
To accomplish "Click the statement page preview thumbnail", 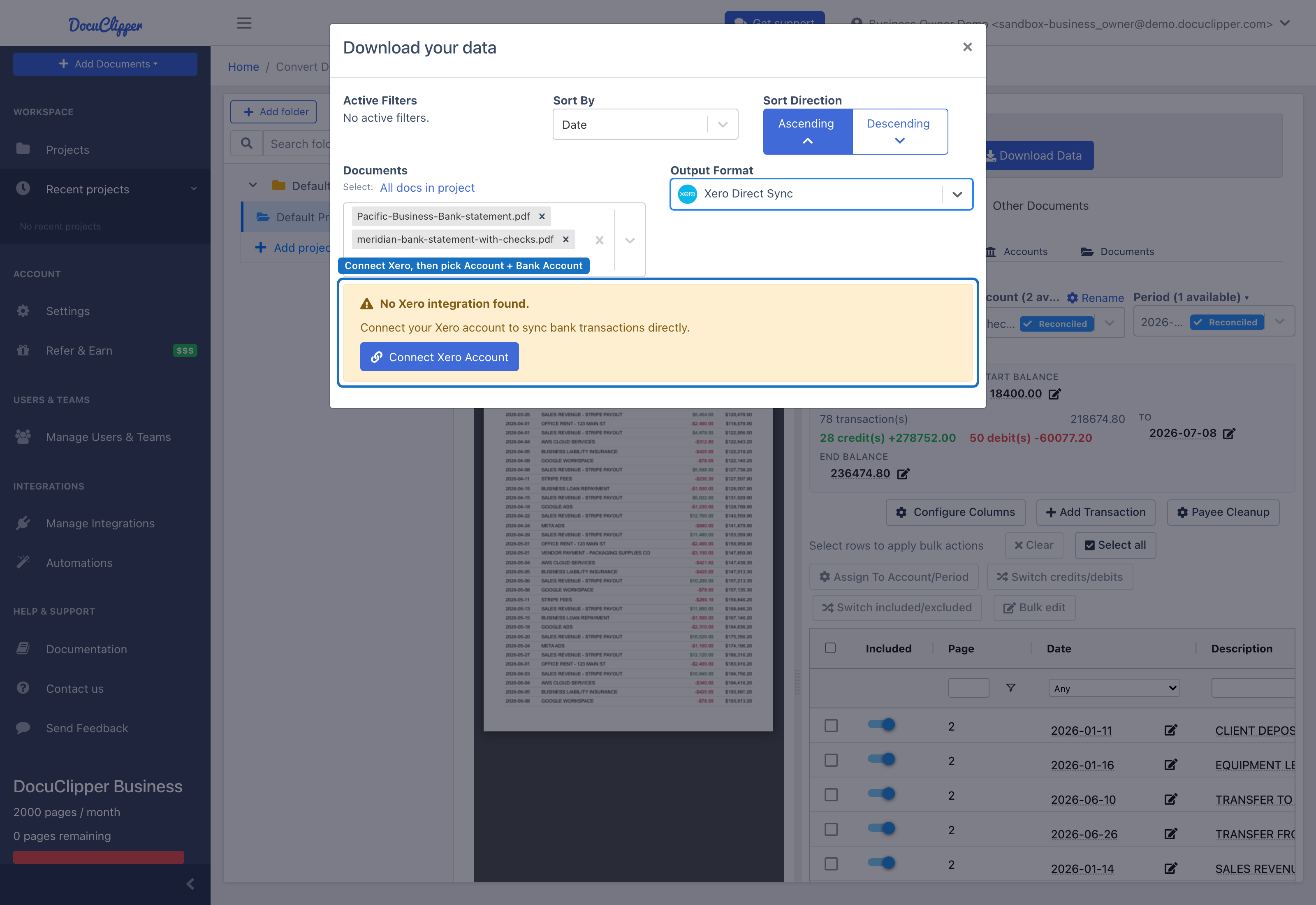I will pyautogui.click(x=628, y=569).
